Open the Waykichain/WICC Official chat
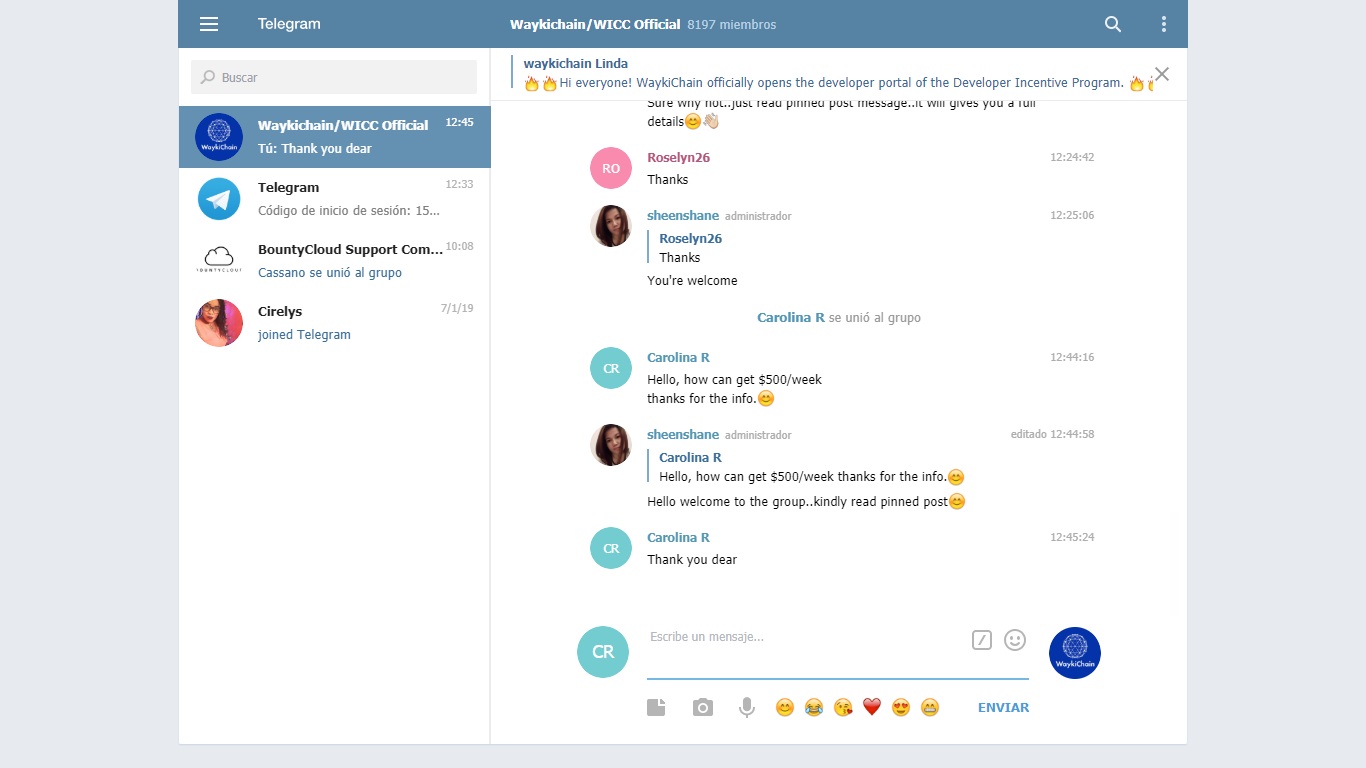This screenshot has width=1366, height=768. click(335, 137)
